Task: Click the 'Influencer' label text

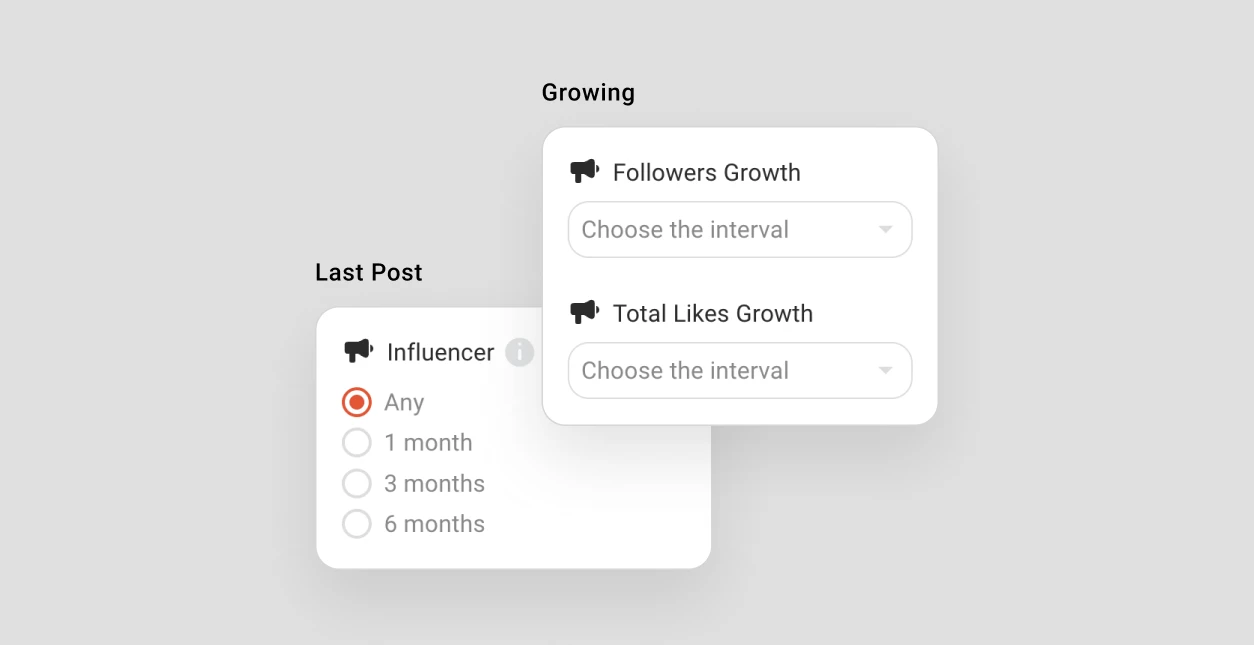Action: pos(441,352)
